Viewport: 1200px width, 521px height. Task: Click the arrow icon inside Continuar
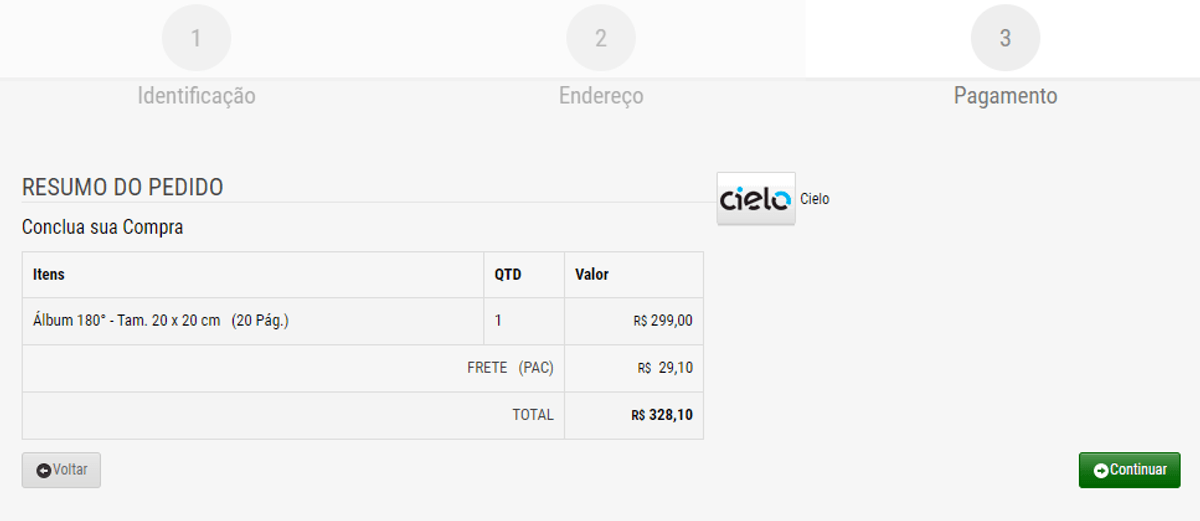coord(1101,471)
